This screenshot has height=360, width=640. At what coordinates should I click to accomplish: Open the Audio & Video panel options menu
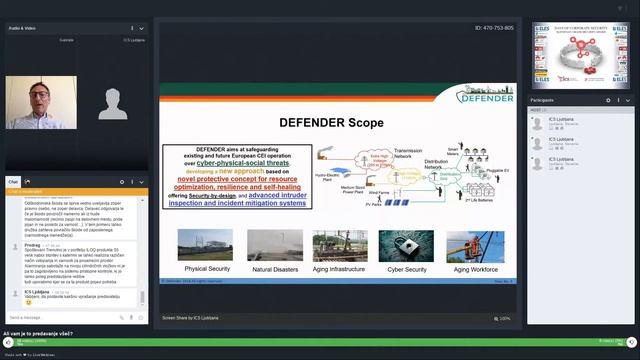pos(132,28)
